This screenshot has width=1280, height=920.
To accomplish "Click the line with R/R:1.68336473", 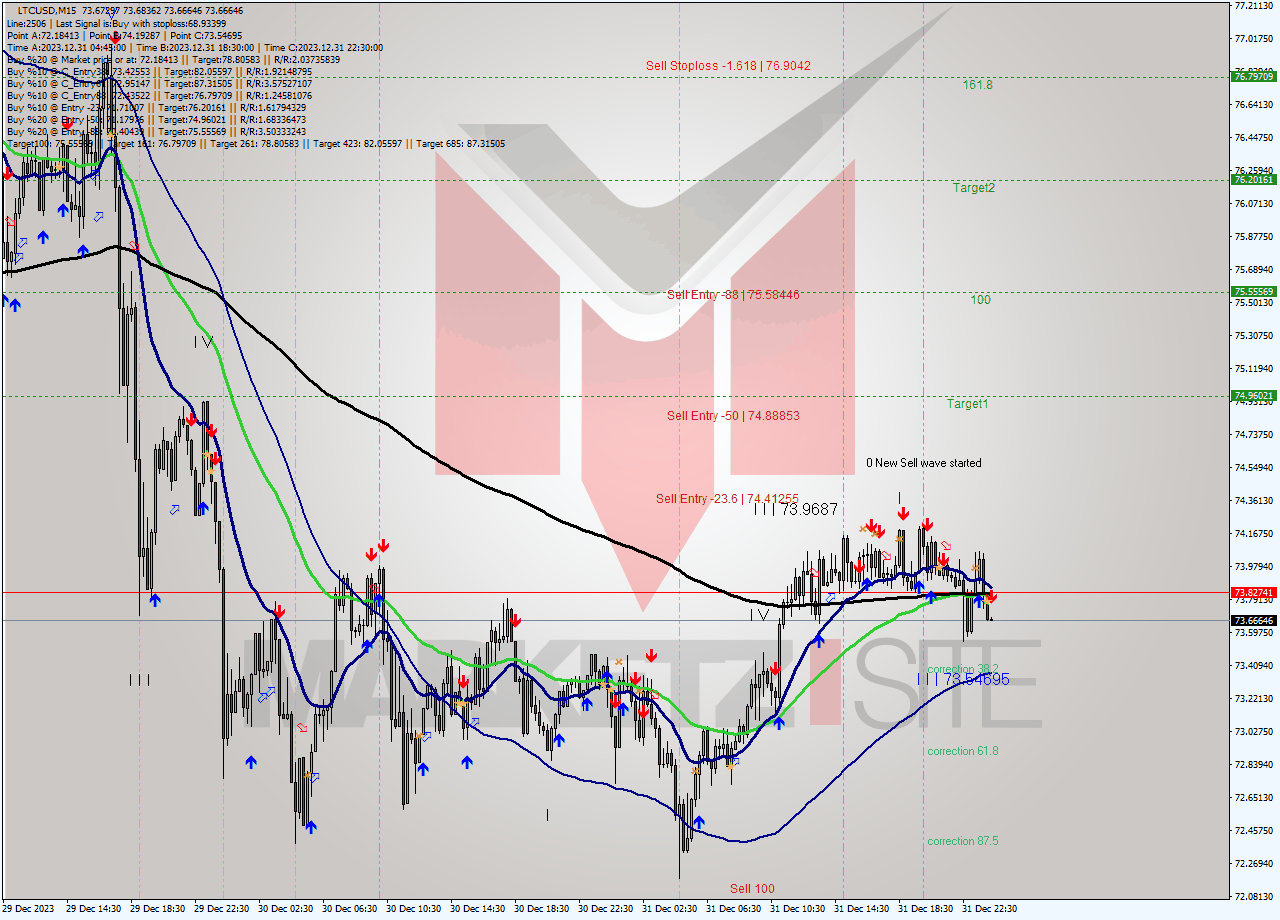I will [156, 119].
